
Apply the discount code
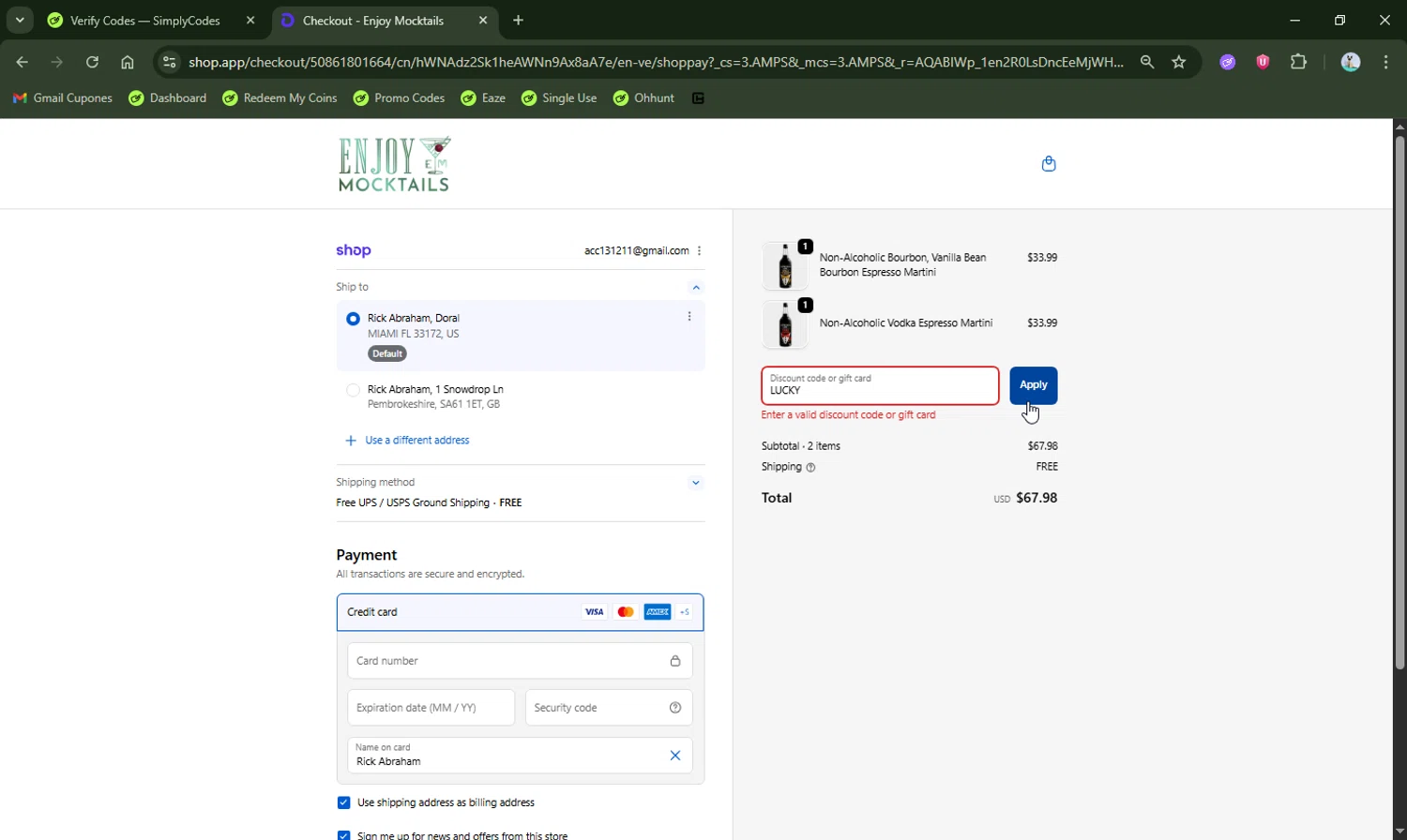[1034, 385]
